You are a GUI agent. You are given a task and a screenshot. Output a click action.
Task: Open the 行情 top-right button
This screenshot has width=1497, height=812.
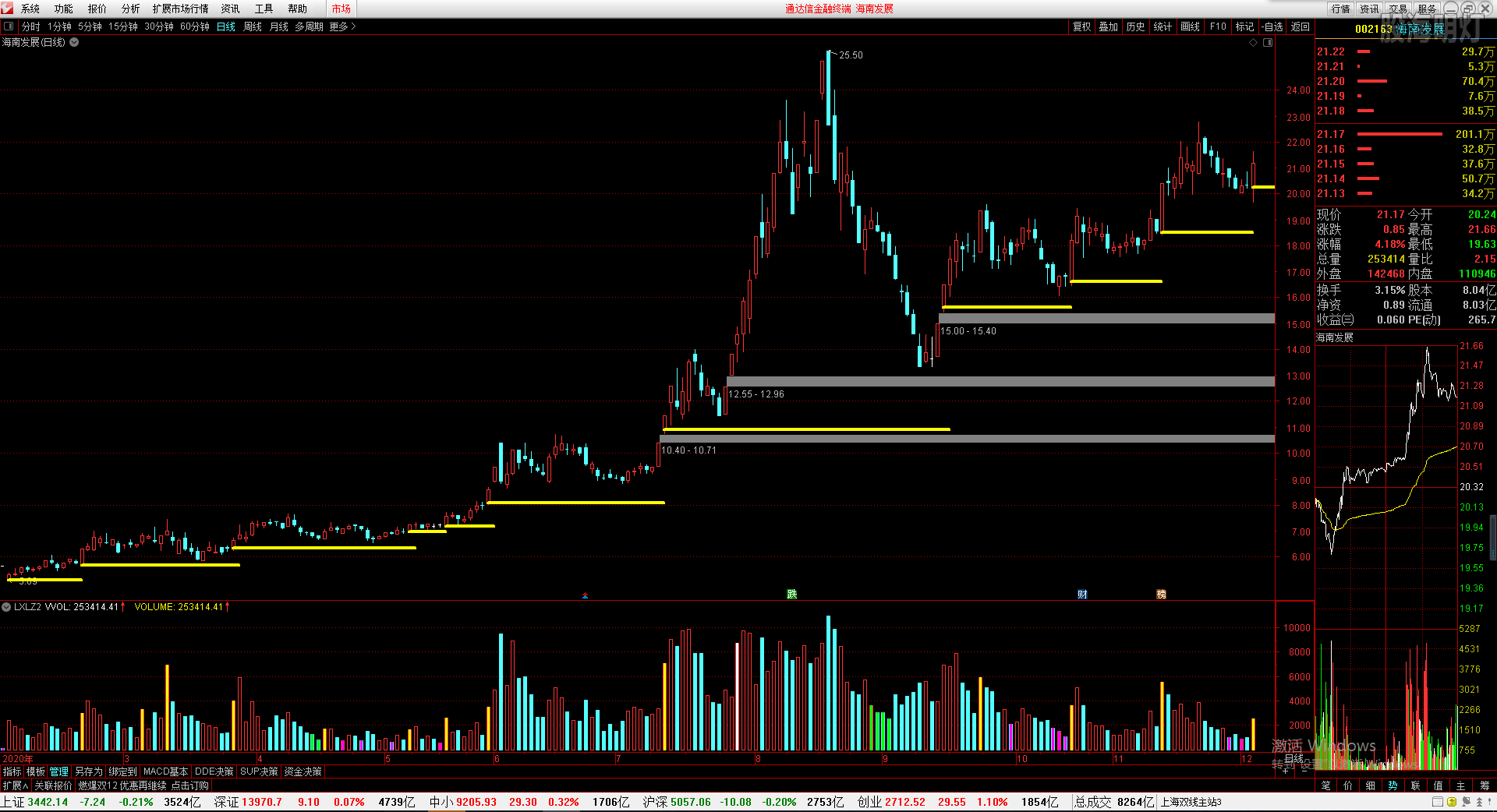(1341, 9)
